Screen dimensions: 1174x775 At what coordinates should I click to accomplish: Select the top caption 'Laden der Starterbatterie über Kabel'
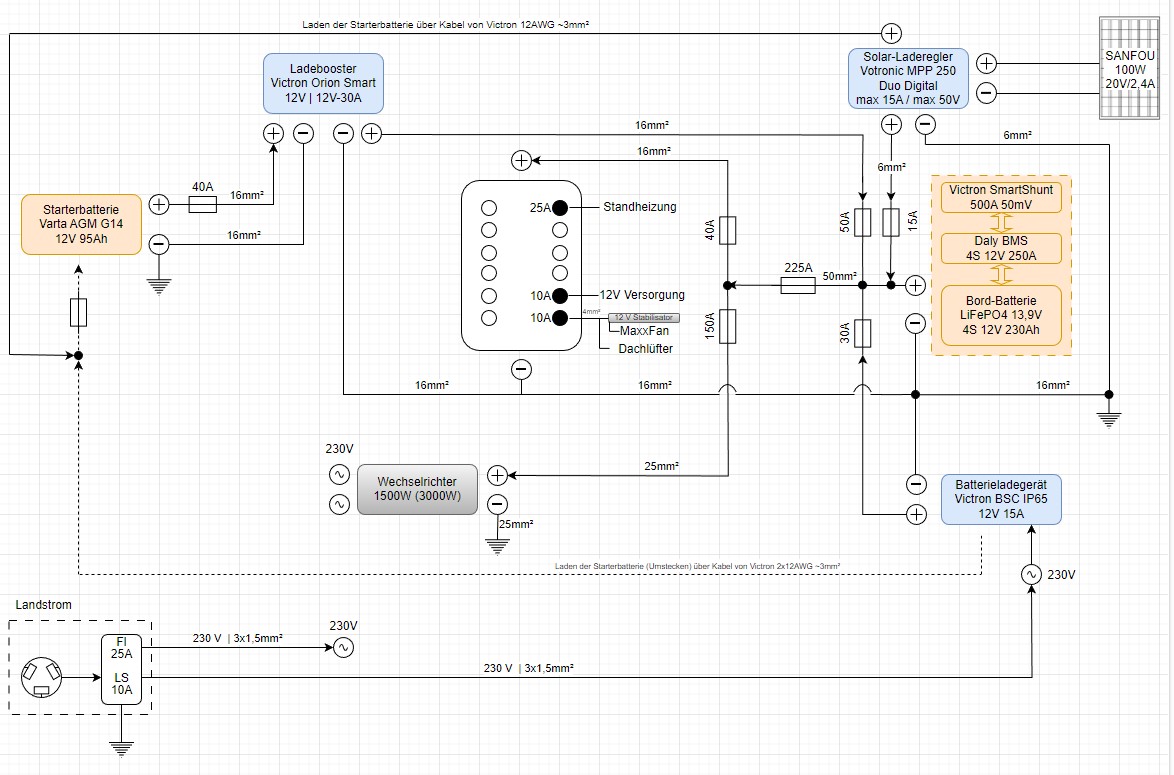(x=445, y=25)
